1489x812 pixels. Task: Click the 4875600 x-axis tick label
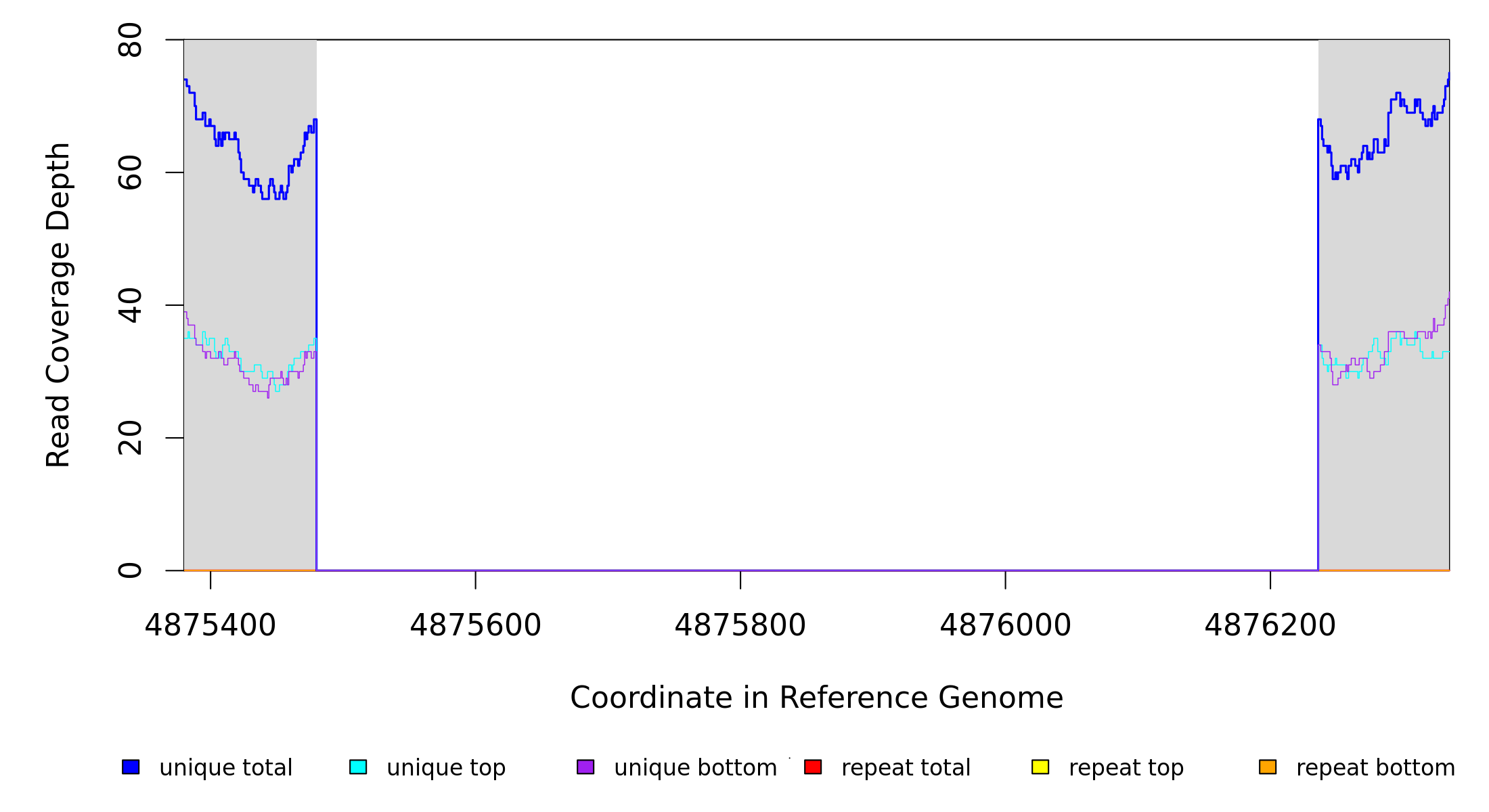(x=475, y=625)
